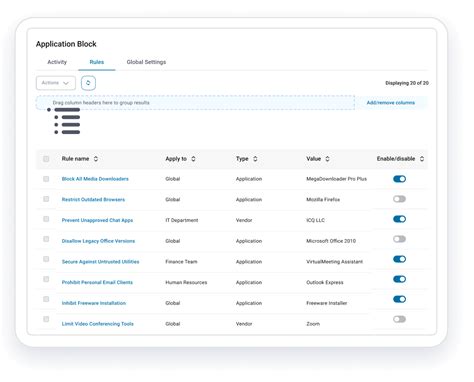Check the Prohibit Personal Email Clients row checkbox
The image size is (474, 382).
(x=46, y=279)
